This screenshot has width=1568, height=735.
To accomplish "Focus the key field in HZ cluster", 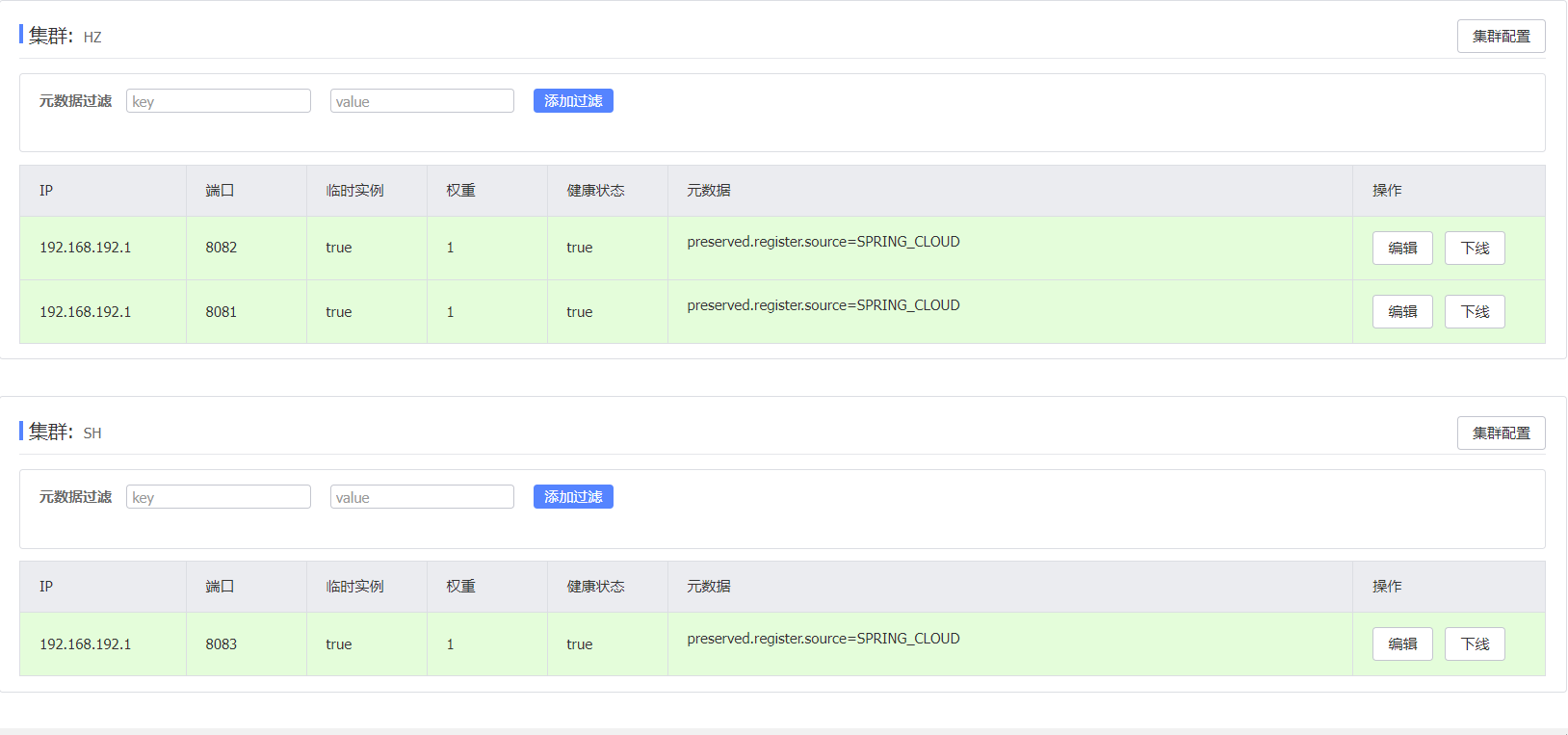I will pyautogui.click(x=219, y=101).
